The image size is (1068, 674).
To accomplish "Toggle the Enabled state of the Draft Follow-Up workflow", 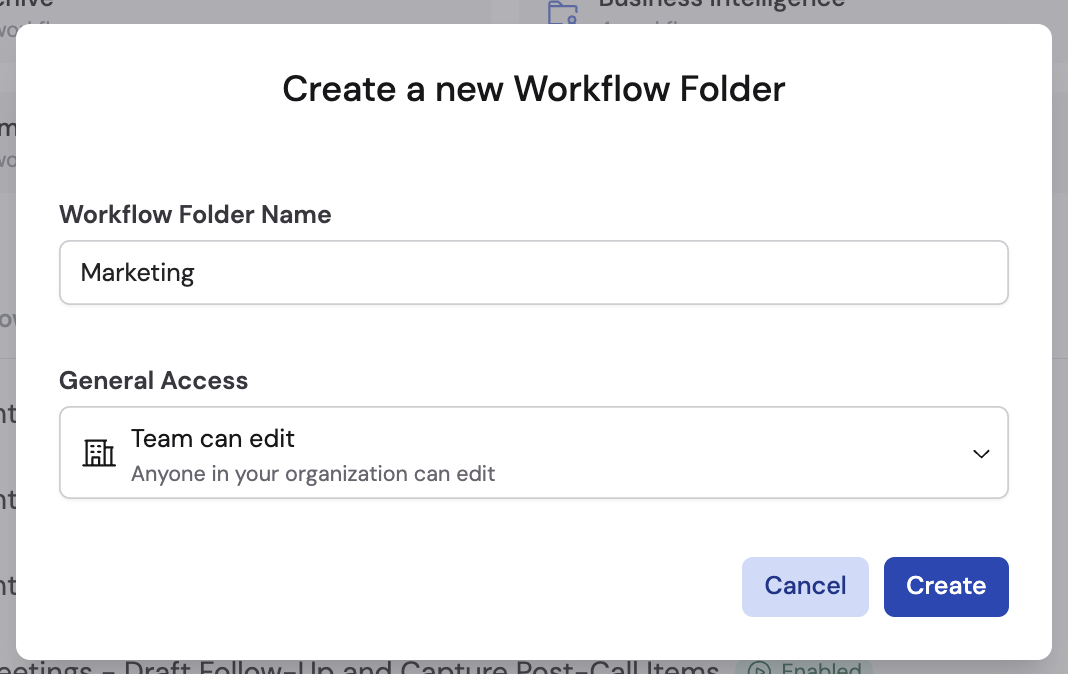I will click(803, 668).
